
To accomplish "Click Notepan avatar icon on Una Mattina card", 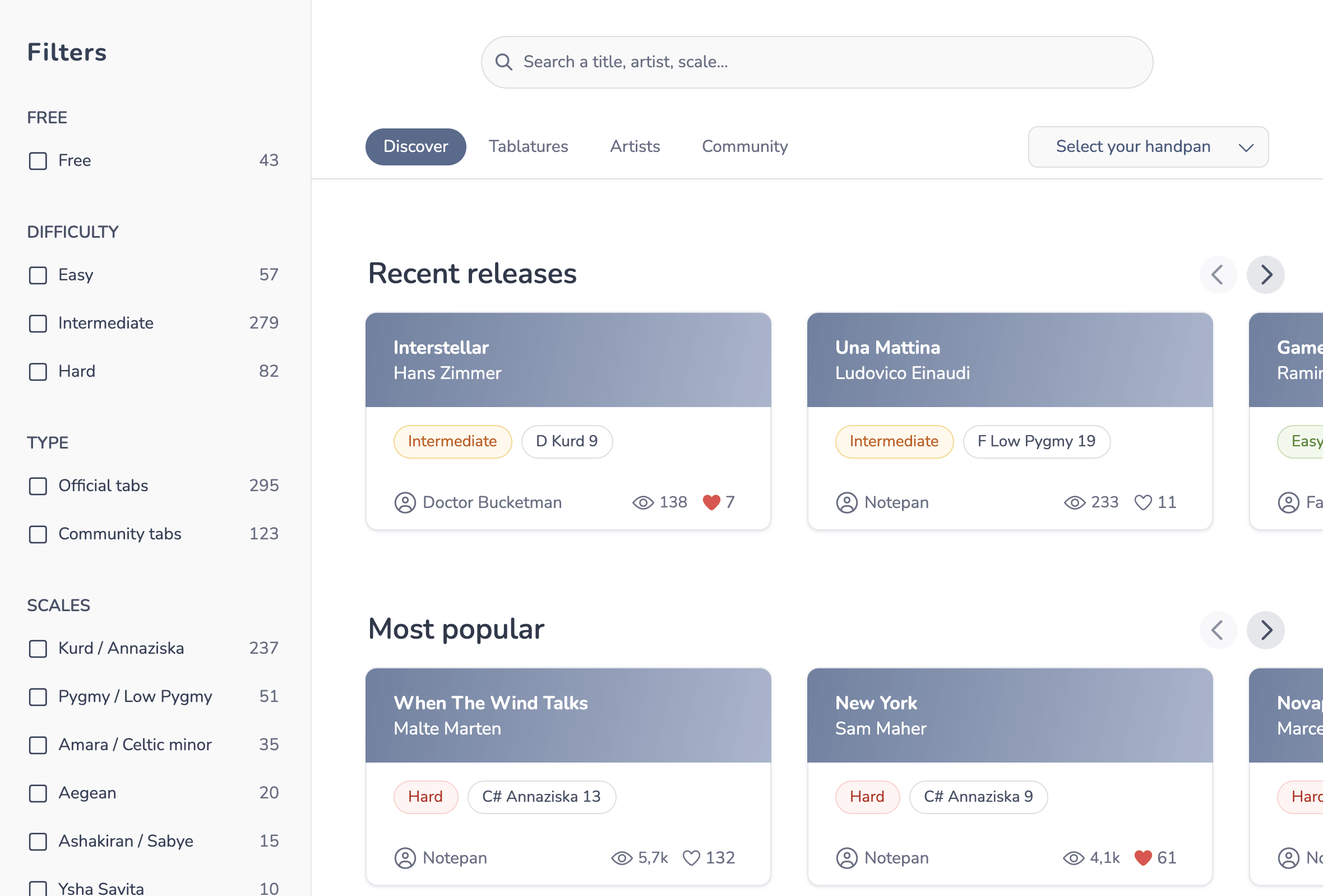I will point(847,502).
